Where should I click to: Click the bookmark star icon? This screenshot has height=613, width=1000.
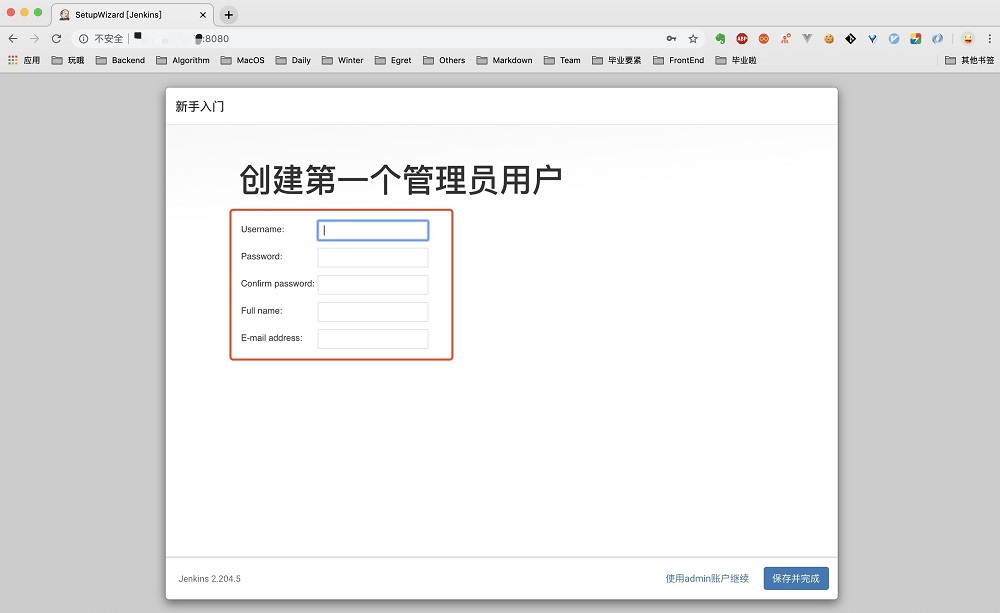693,38
